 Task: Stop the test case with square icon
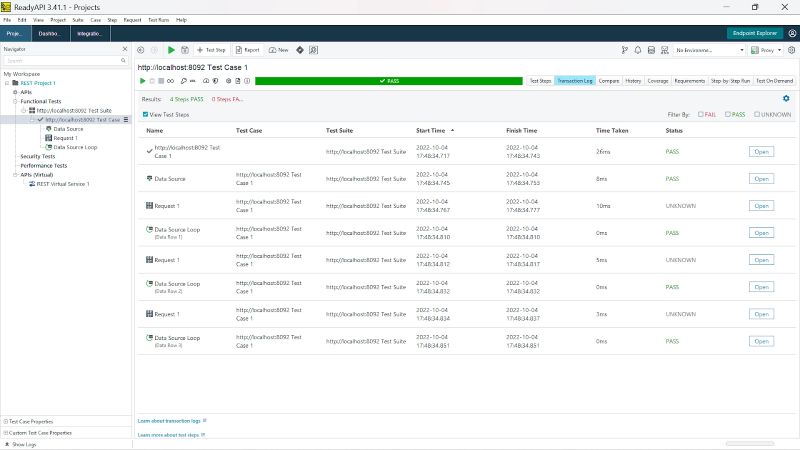point(161,81)
